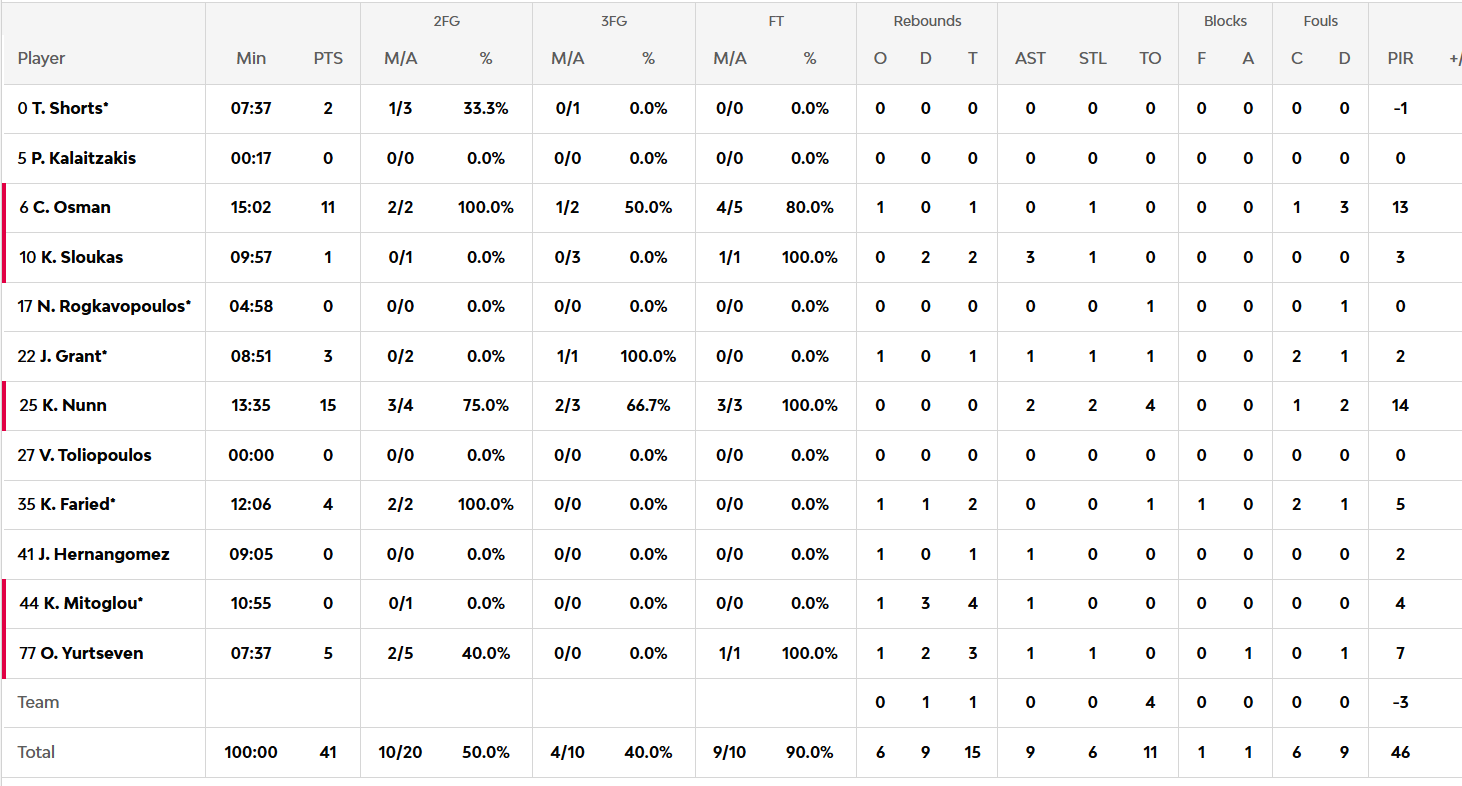The width and height of the screenshot is (1462, 786).
Task: Click the Total row label
Action: (36, 752)
